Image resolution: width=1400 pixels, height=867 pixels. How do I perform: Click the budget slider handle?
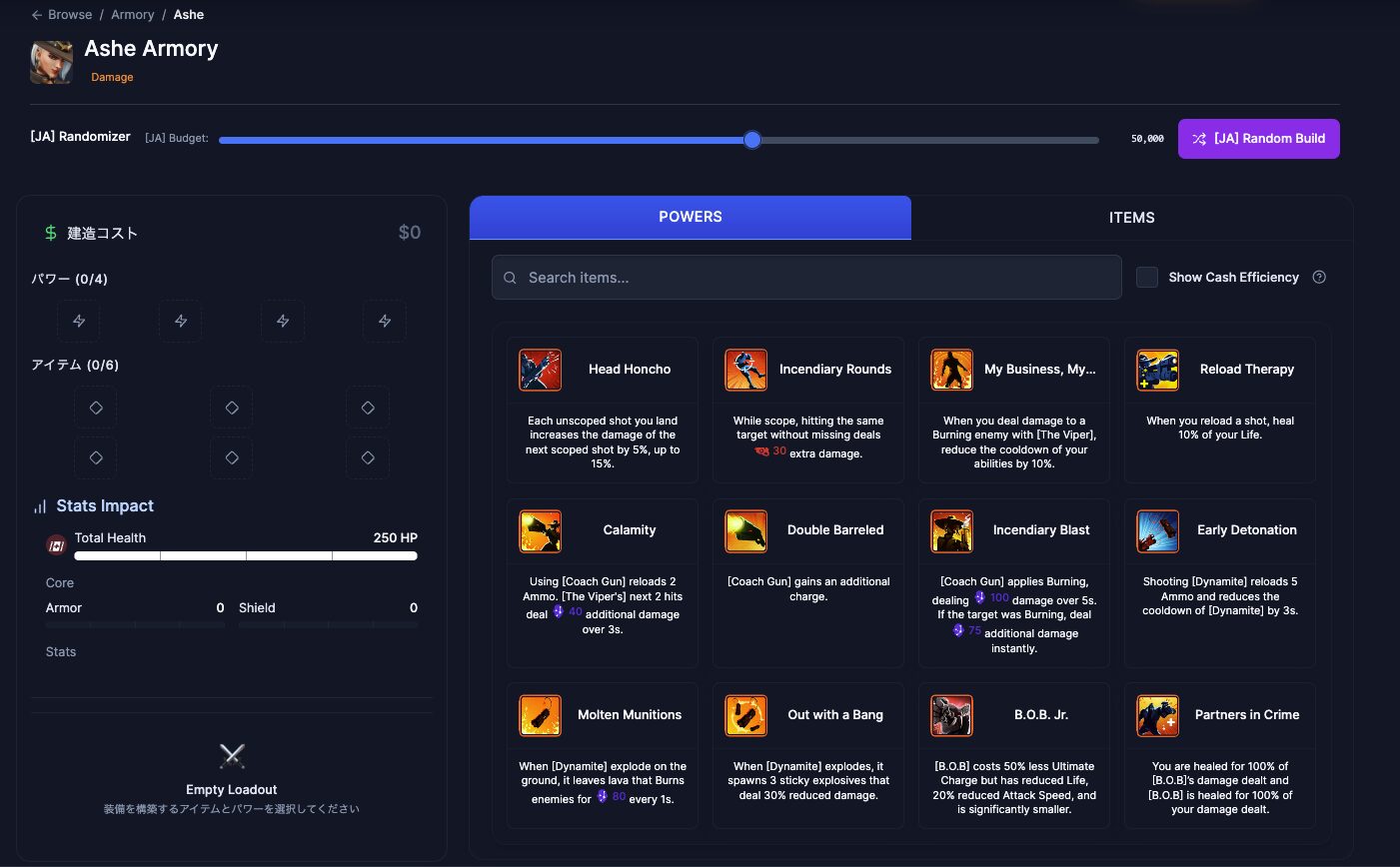pos(752,140)
